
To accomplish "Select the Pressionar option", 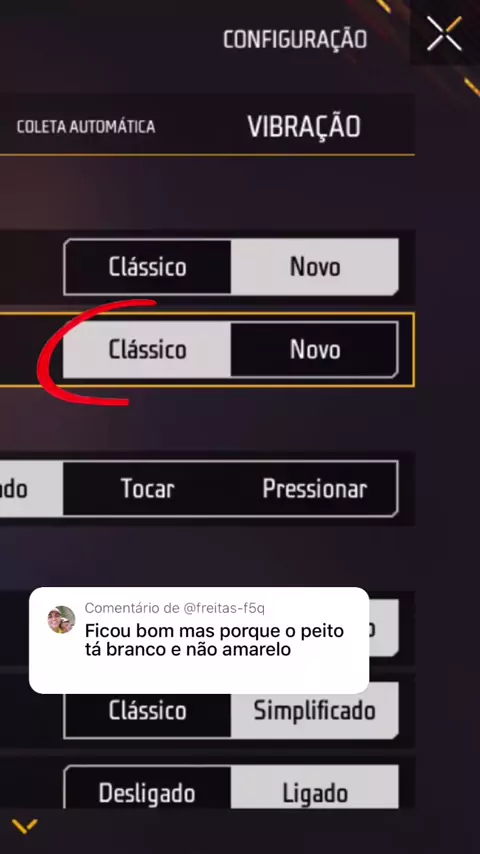I will click(314, 489).
